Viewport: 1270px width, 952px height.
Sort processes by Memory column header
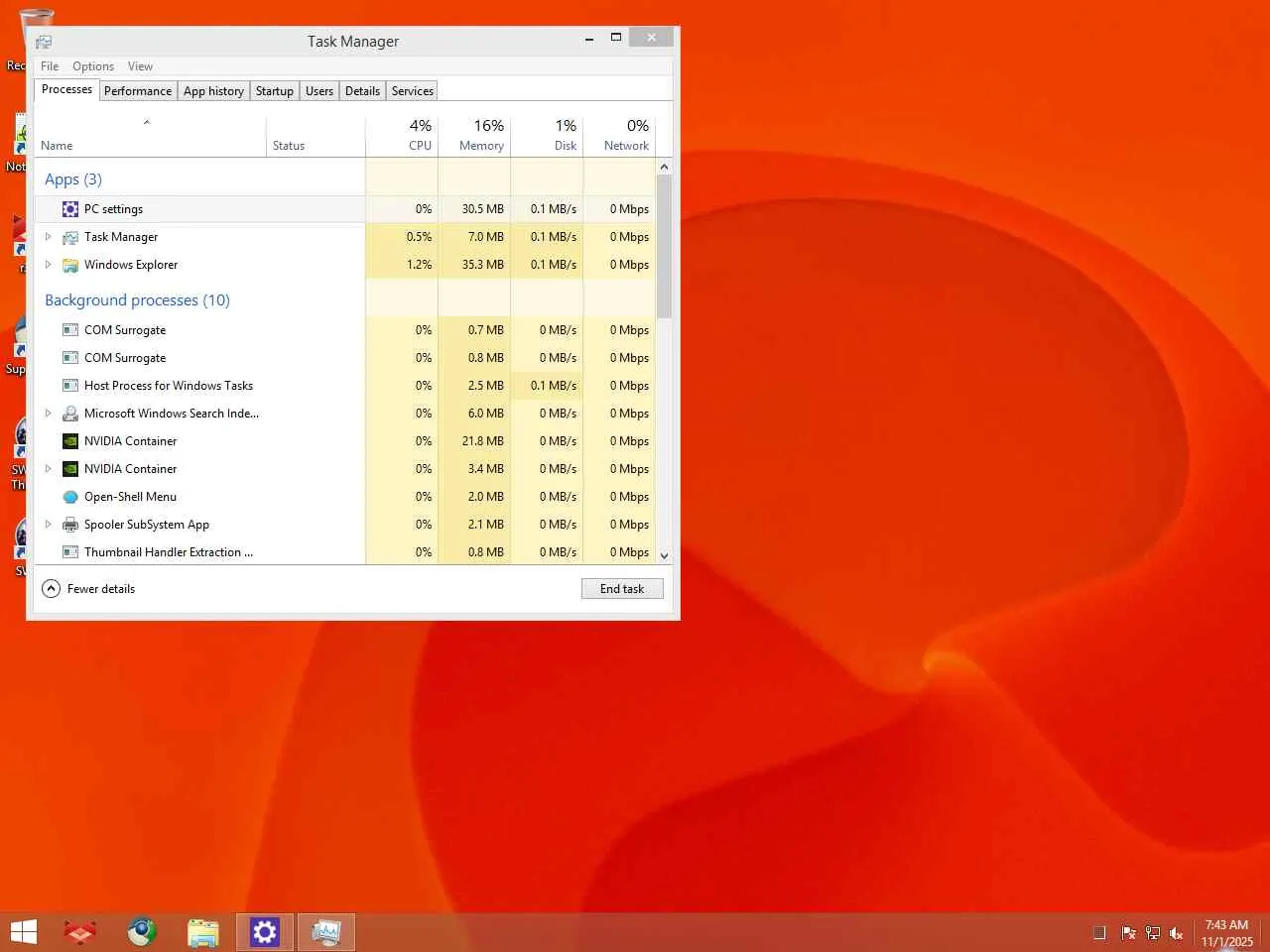pyautogui.click(x=474, y=136)
